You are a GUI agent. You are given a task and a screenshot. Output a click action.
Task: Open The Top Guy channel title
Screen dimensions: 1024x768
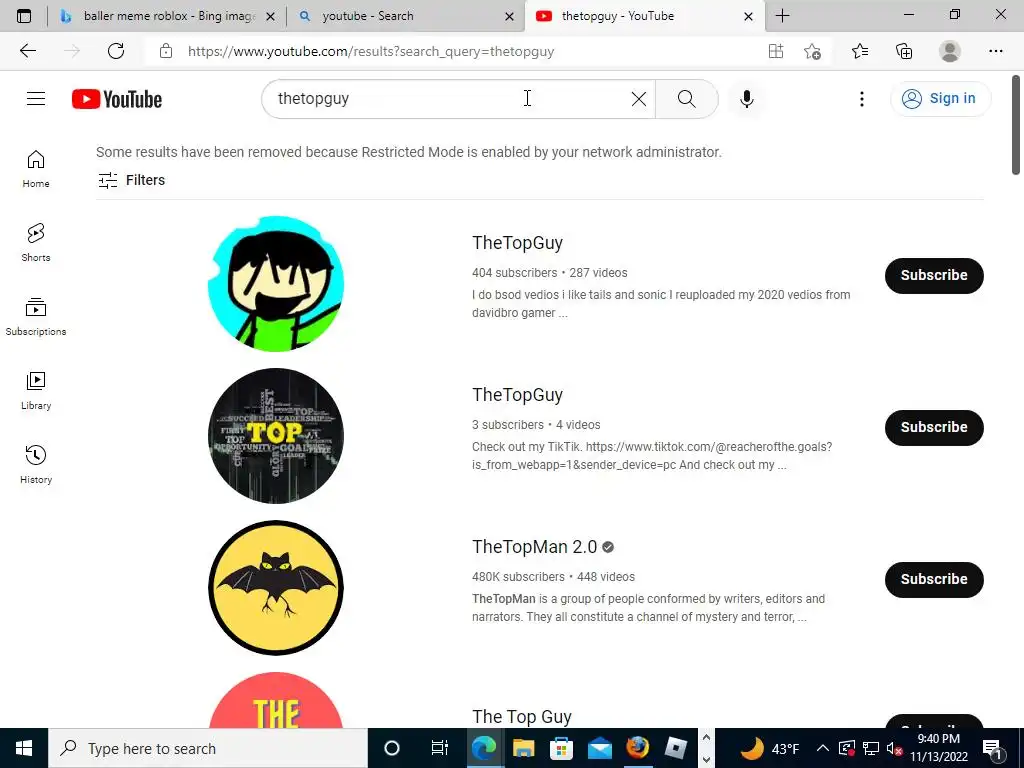[522, 717]
